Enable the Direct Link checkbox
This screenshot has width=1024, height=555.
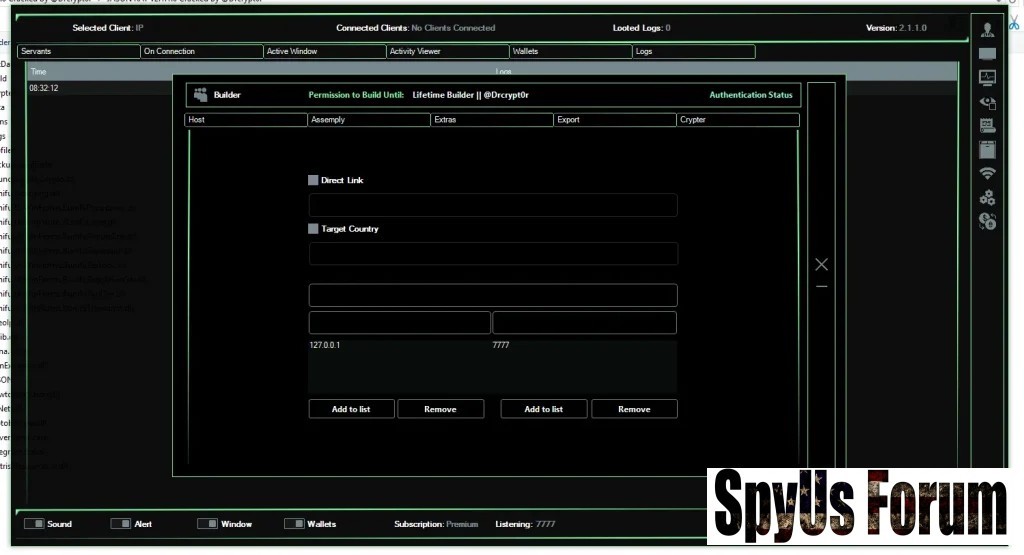pyautogui.click(x=313, y=180)
